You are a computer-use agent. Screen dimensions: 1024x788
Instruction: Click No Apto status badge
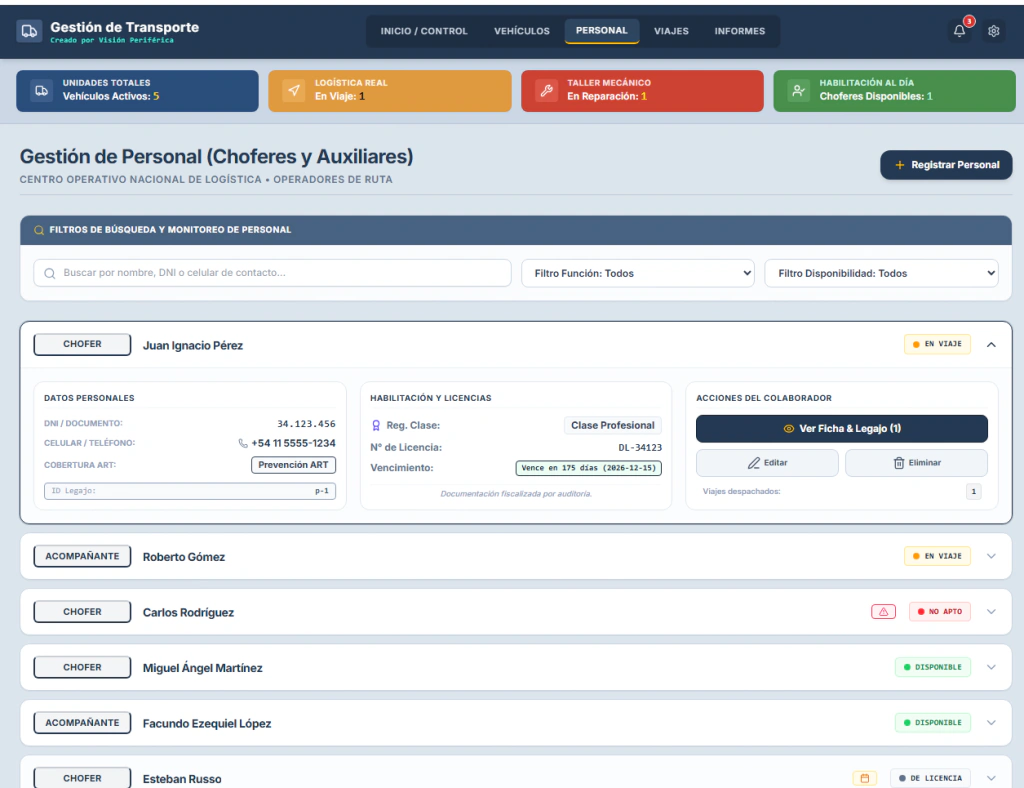pyautogui.click(x=940, y=612)
